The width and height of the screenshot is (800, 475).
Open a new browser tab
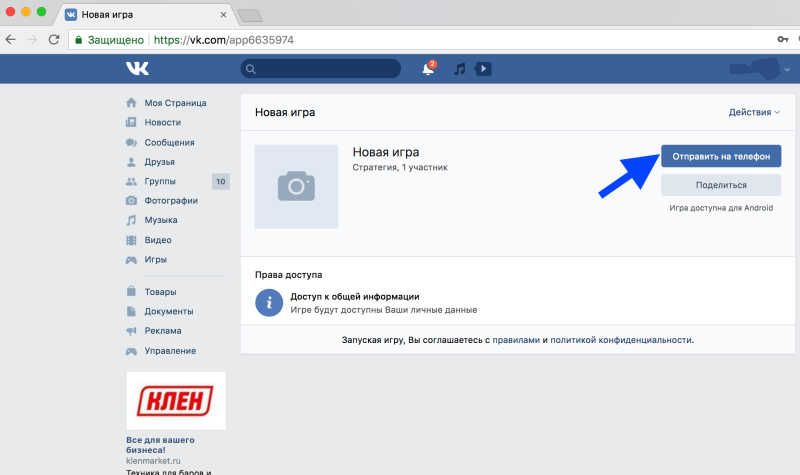tap(250, 16)
